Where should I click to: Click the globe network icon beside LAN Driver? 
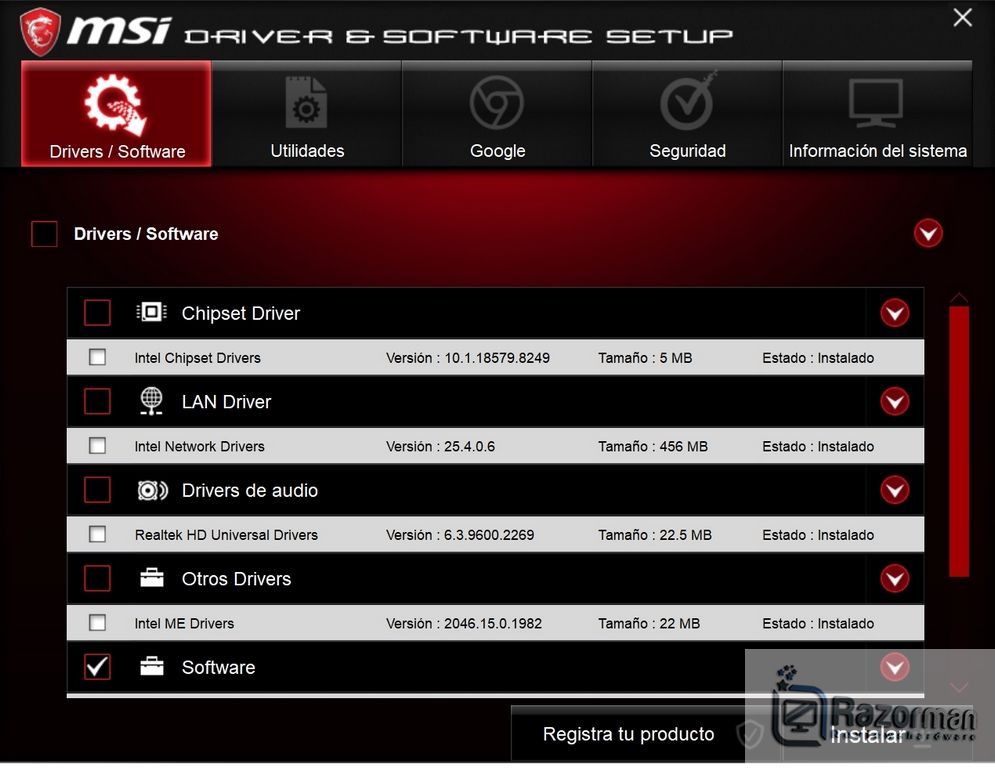click(x=151, y=401)
